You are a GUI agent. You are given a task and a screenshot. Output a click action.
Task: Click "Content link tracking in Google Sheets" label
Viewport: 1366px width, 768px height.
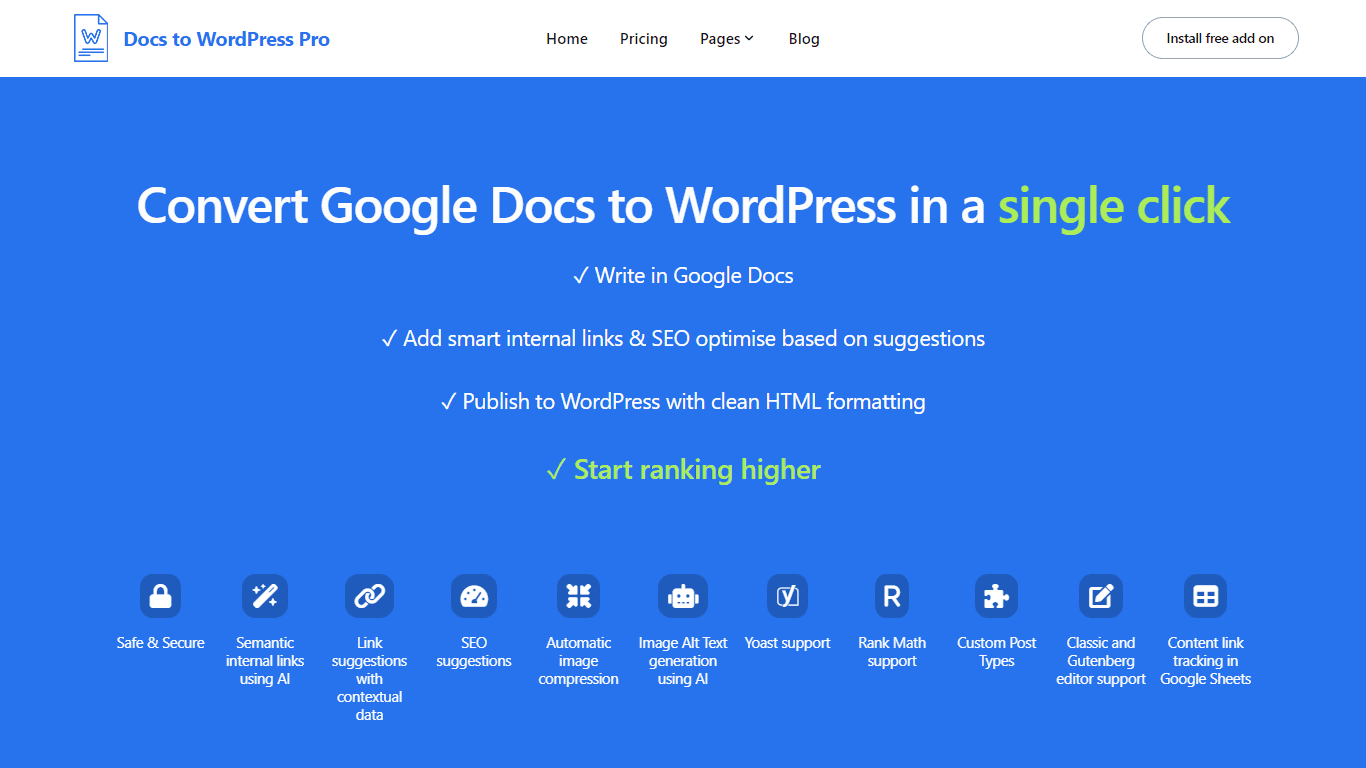coord(1206,661)
